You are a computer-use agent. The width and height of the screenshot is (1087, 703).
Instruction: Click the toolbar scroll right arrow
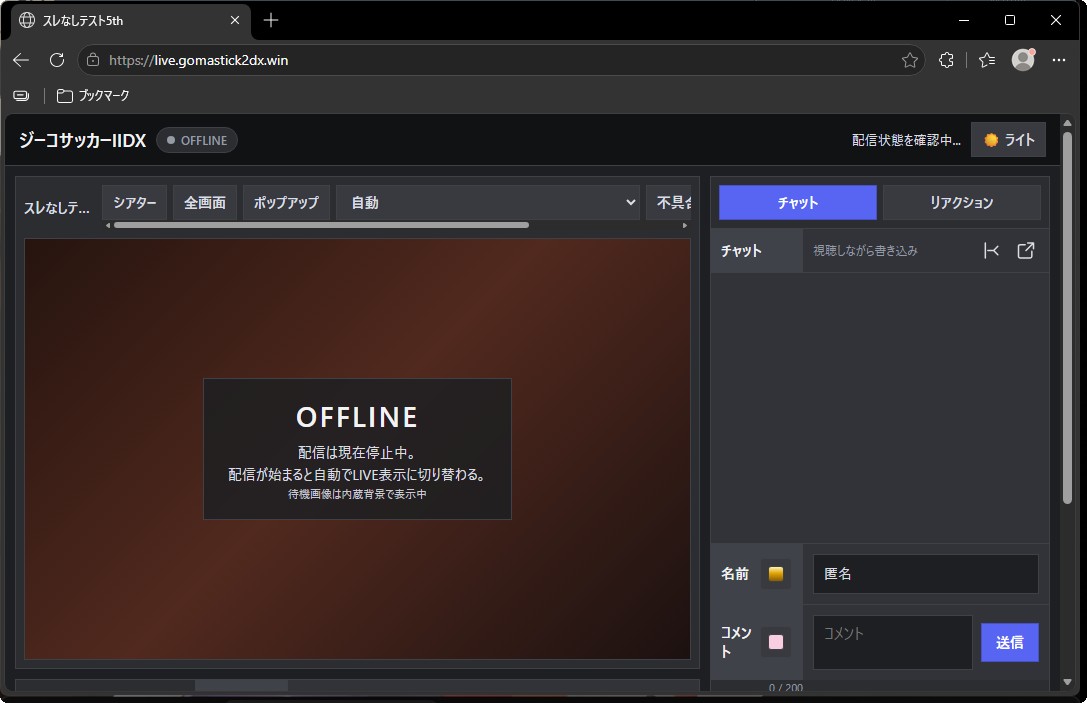685,225
